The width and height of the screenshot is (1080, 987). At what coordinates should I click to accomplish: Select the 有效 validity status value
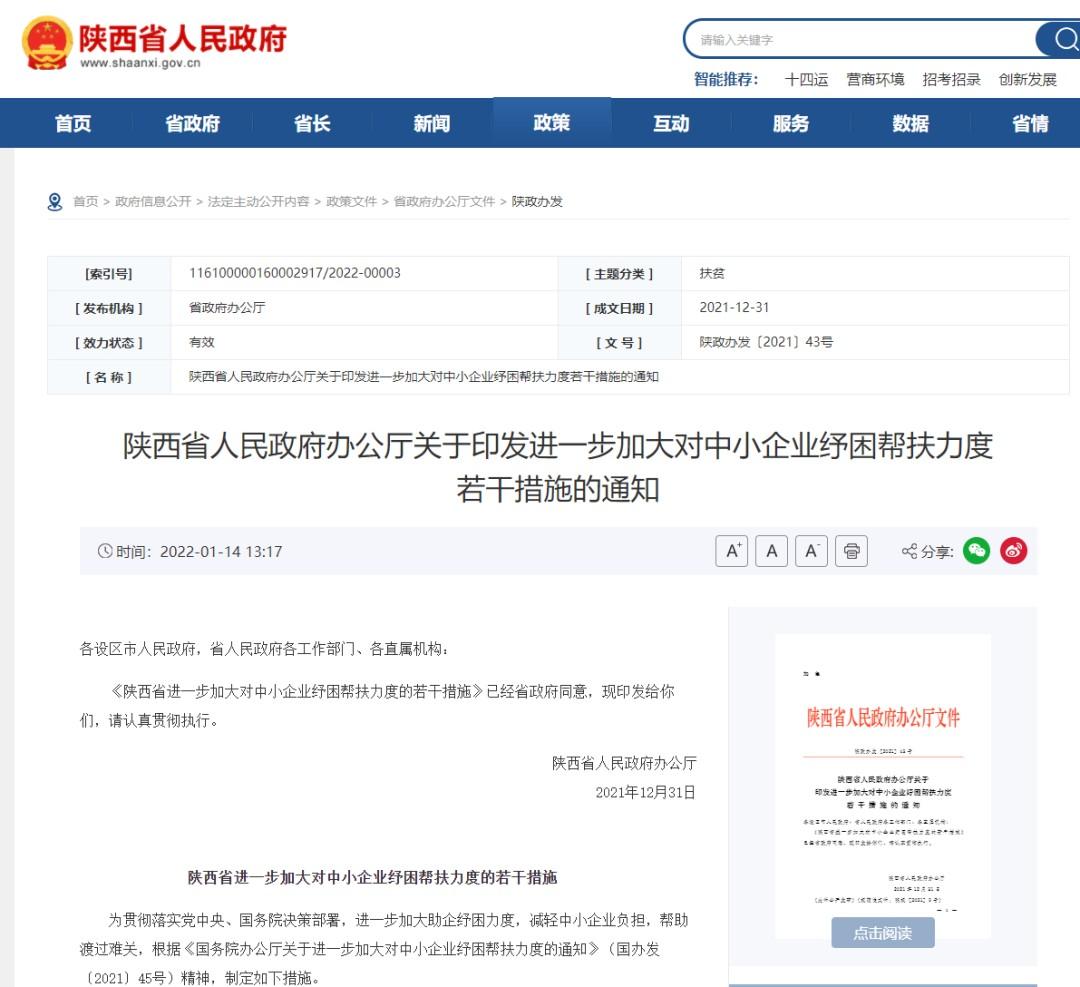[x=202, y=342]
